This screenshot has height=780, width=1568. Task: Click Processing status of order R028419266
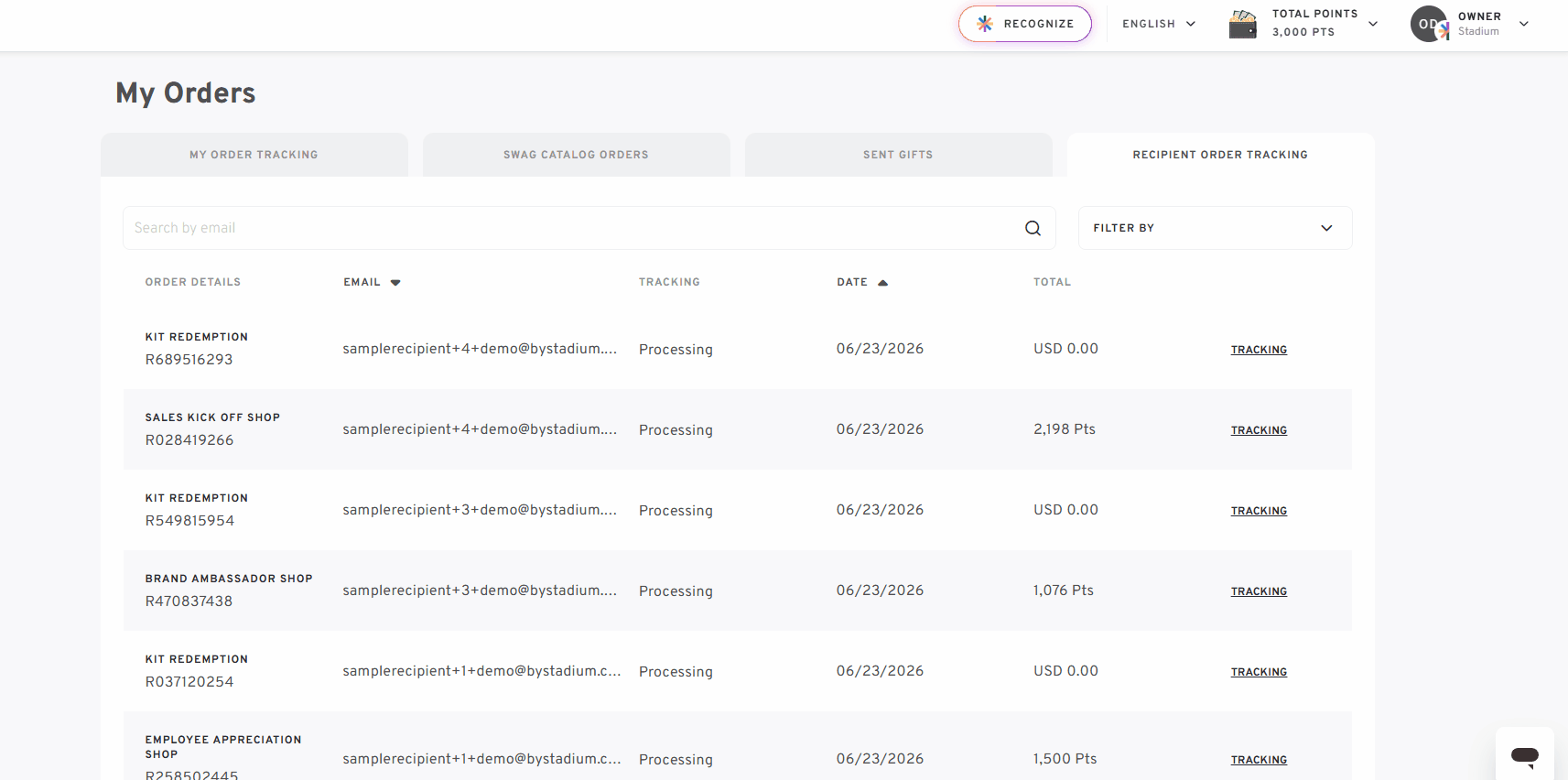pos(676,430)
